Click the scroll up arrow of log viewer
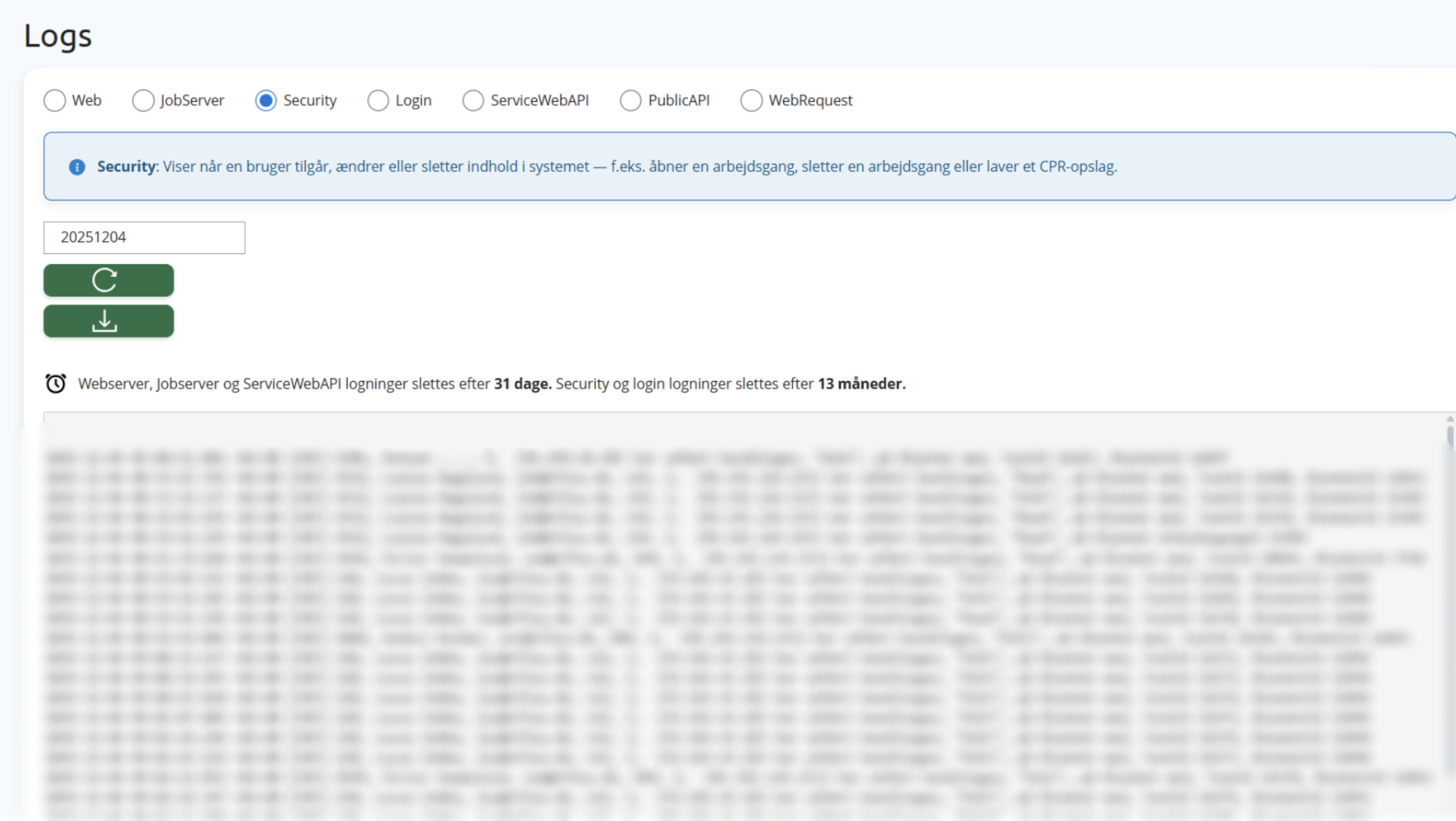The width and height of the screenshot is (1456, 821). [1450, 419]
